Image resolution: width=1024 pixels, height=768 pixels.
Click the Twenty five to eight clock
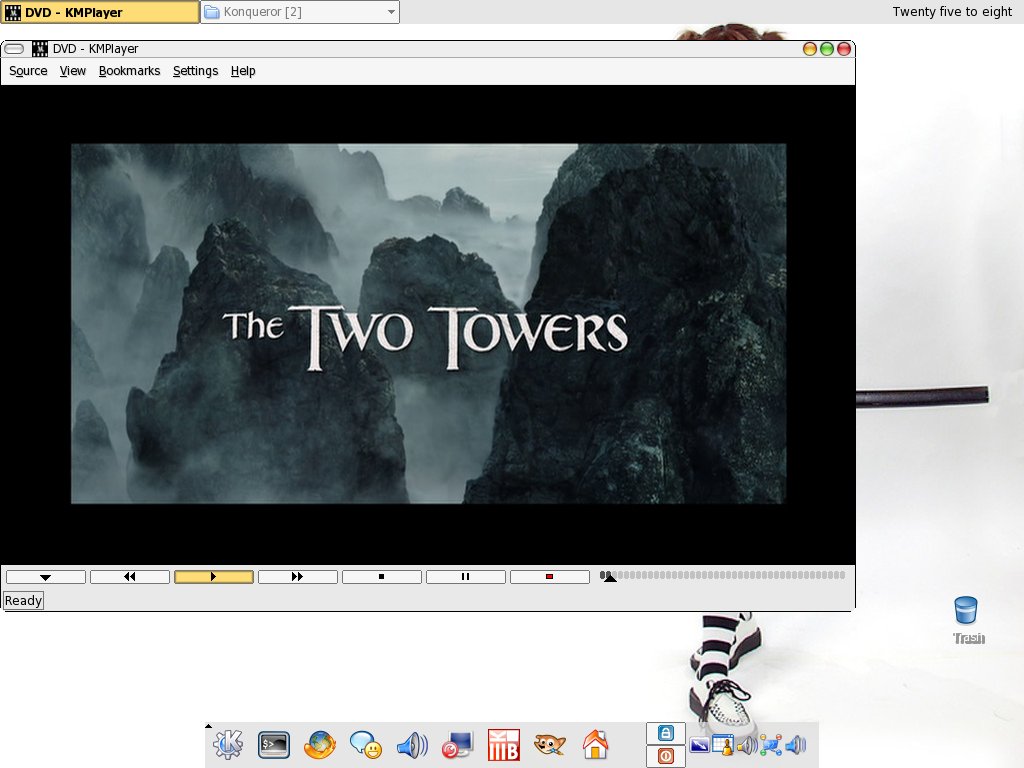952,12
